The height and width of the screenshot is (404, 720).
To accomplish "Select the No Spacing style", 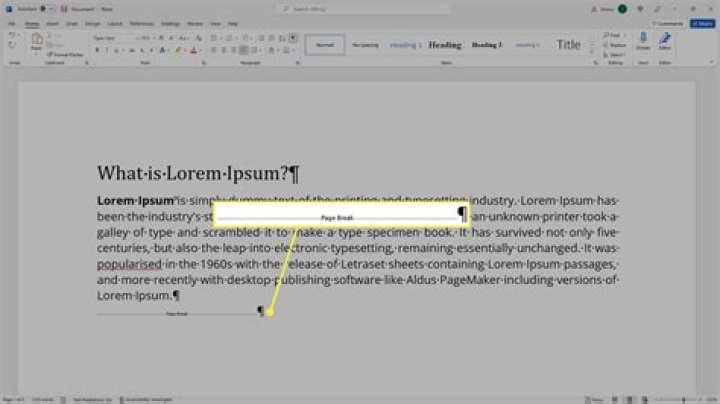I will 365,45.
